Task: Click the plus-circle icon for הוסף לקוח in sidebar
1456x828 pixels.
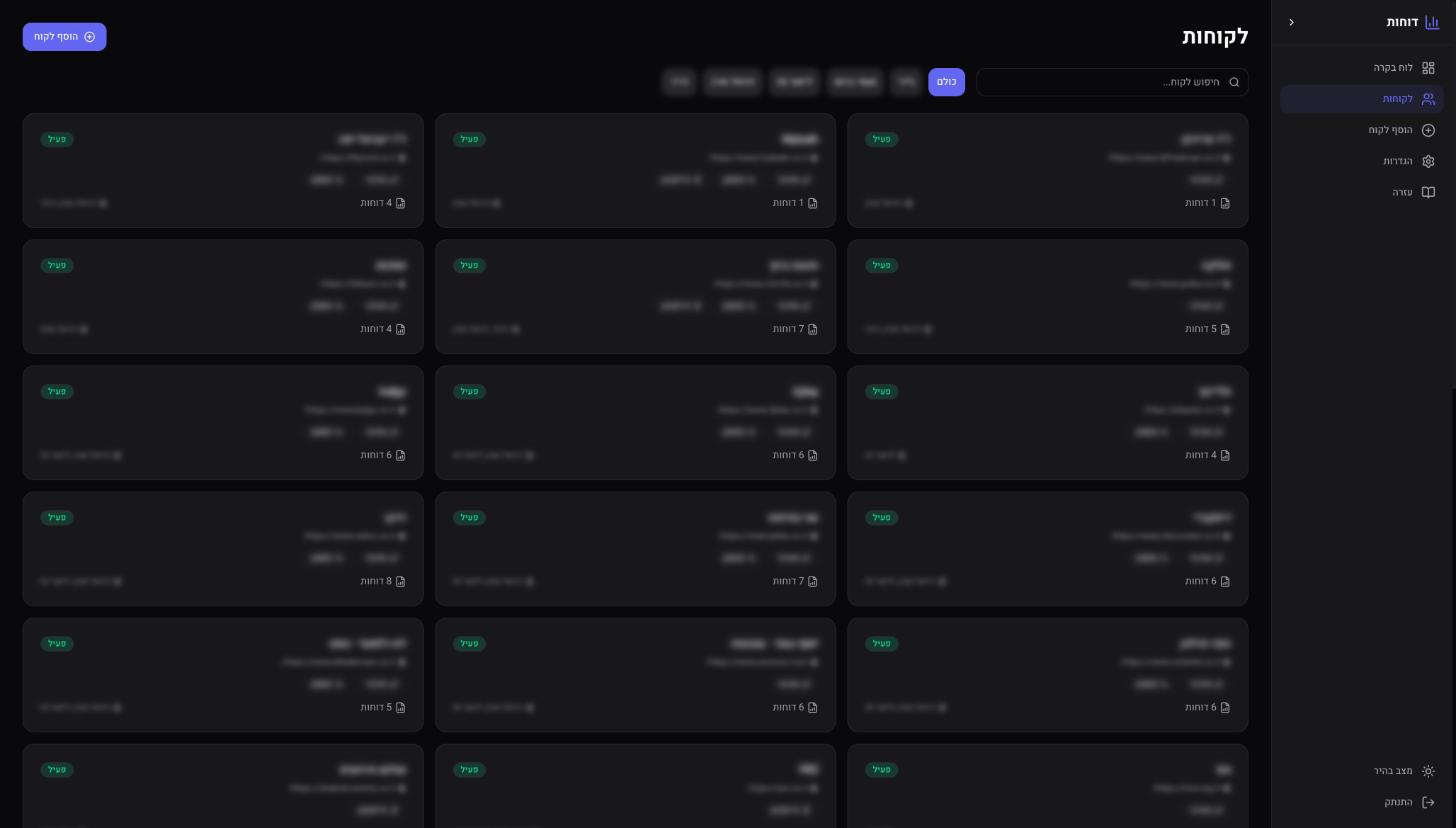Action: 1428,130
